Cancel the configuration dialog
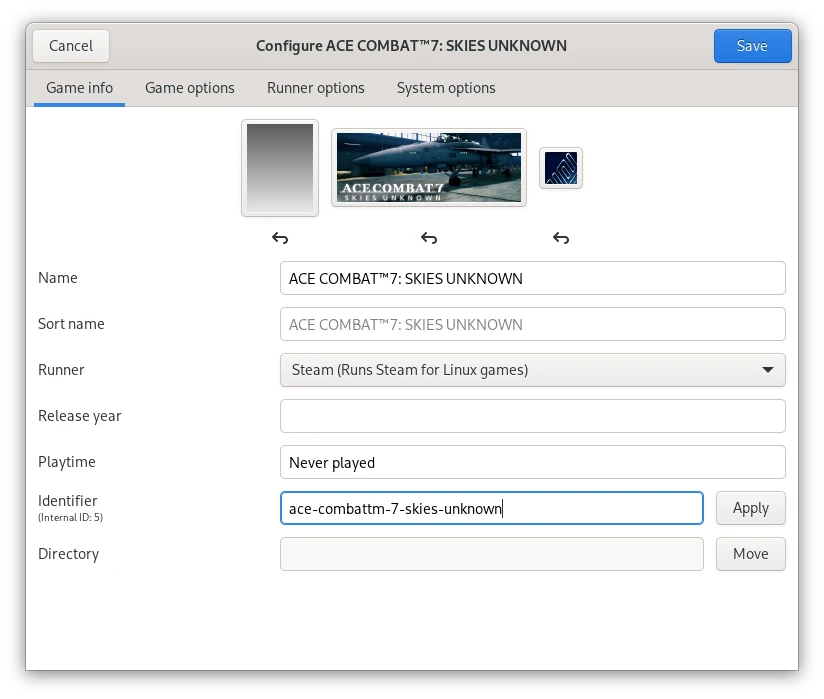824x699 pixels. (x=71, y=46)
